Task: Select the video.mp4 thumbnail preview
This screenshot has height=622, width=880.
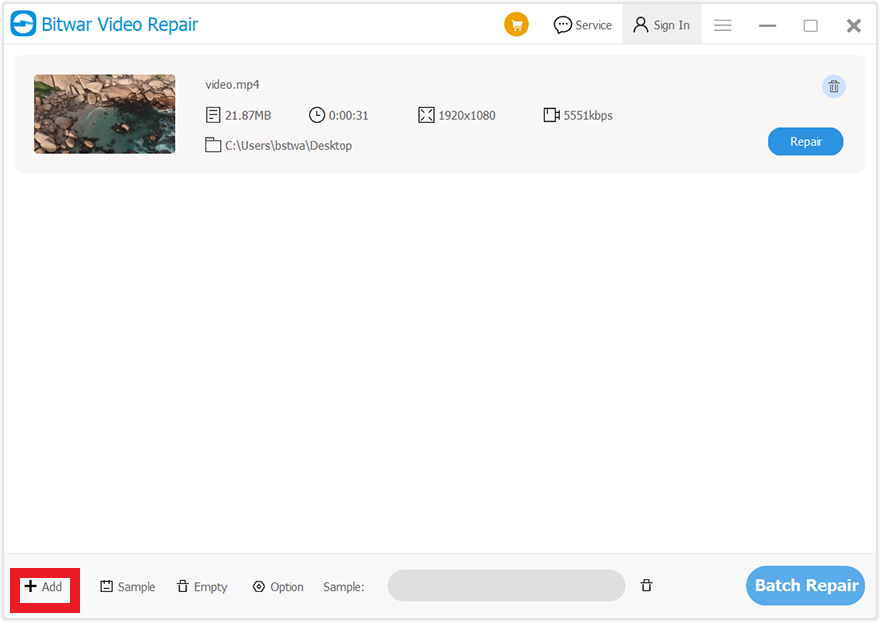Action: [104, 114]
